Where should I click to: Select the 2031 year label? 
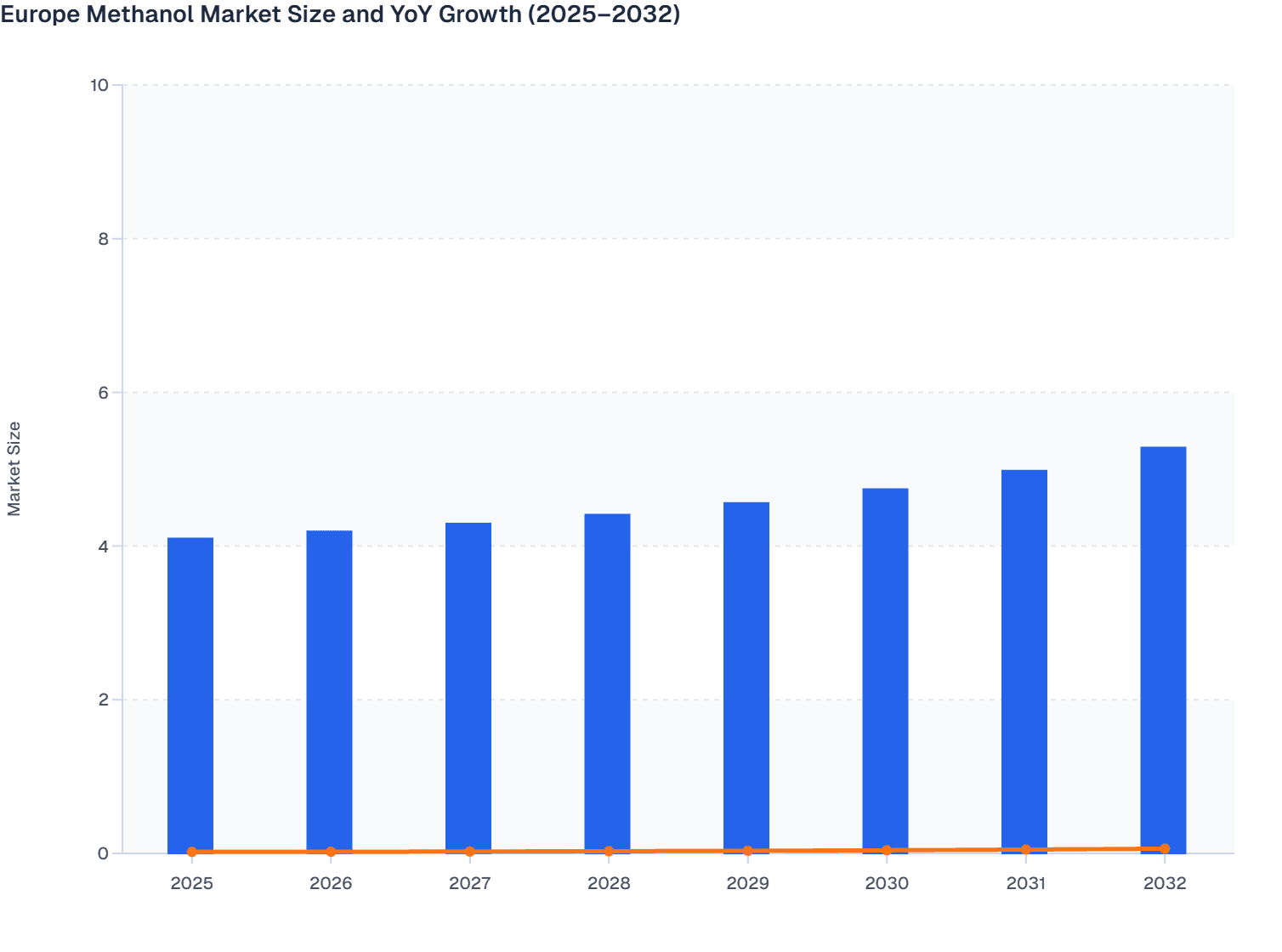(x=1025, y=883)
